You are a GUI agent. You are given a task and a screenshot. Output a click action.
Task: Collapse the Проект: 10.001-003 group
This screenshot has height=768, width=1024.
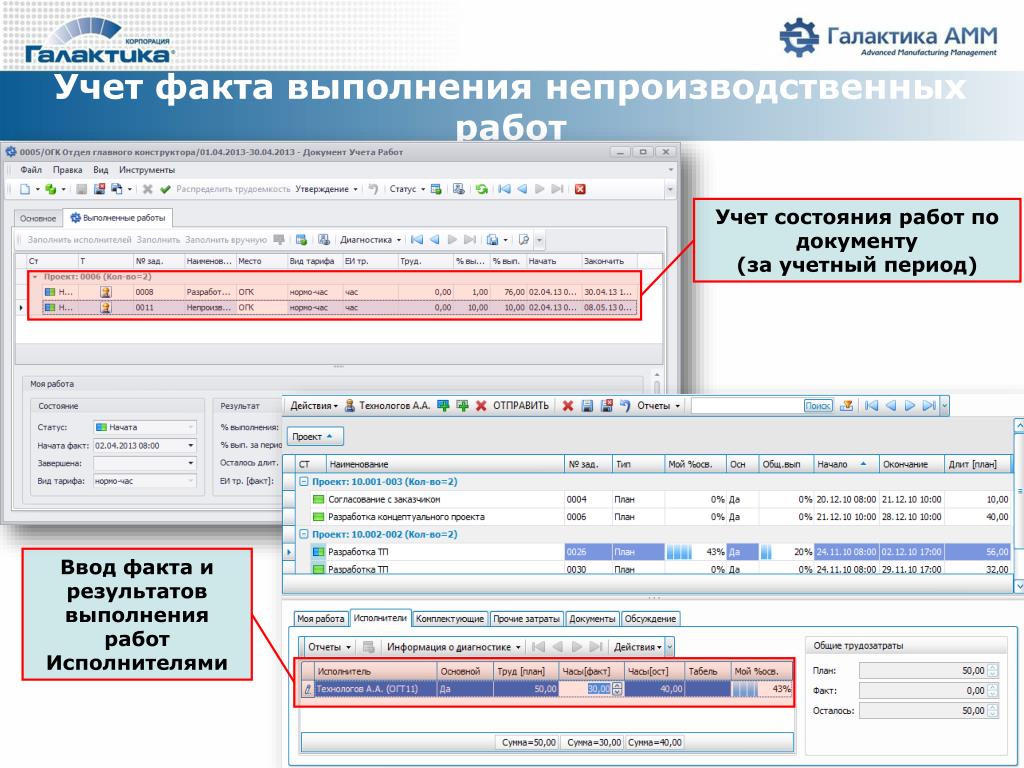pyautogui.click(x=304, y=482)
